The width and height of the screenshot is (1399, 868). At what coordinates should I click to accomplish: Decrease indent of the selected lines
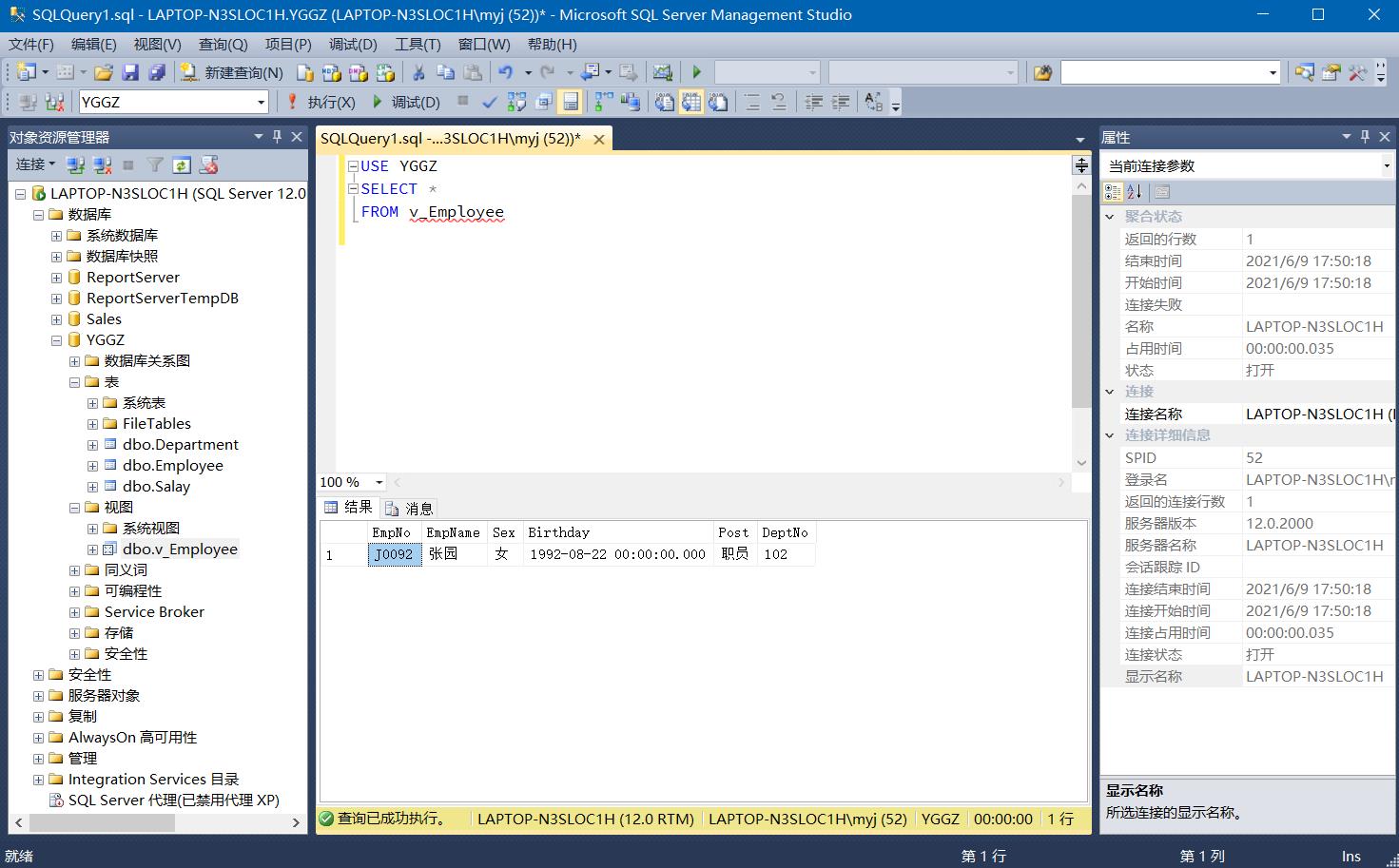click(813, 102)
